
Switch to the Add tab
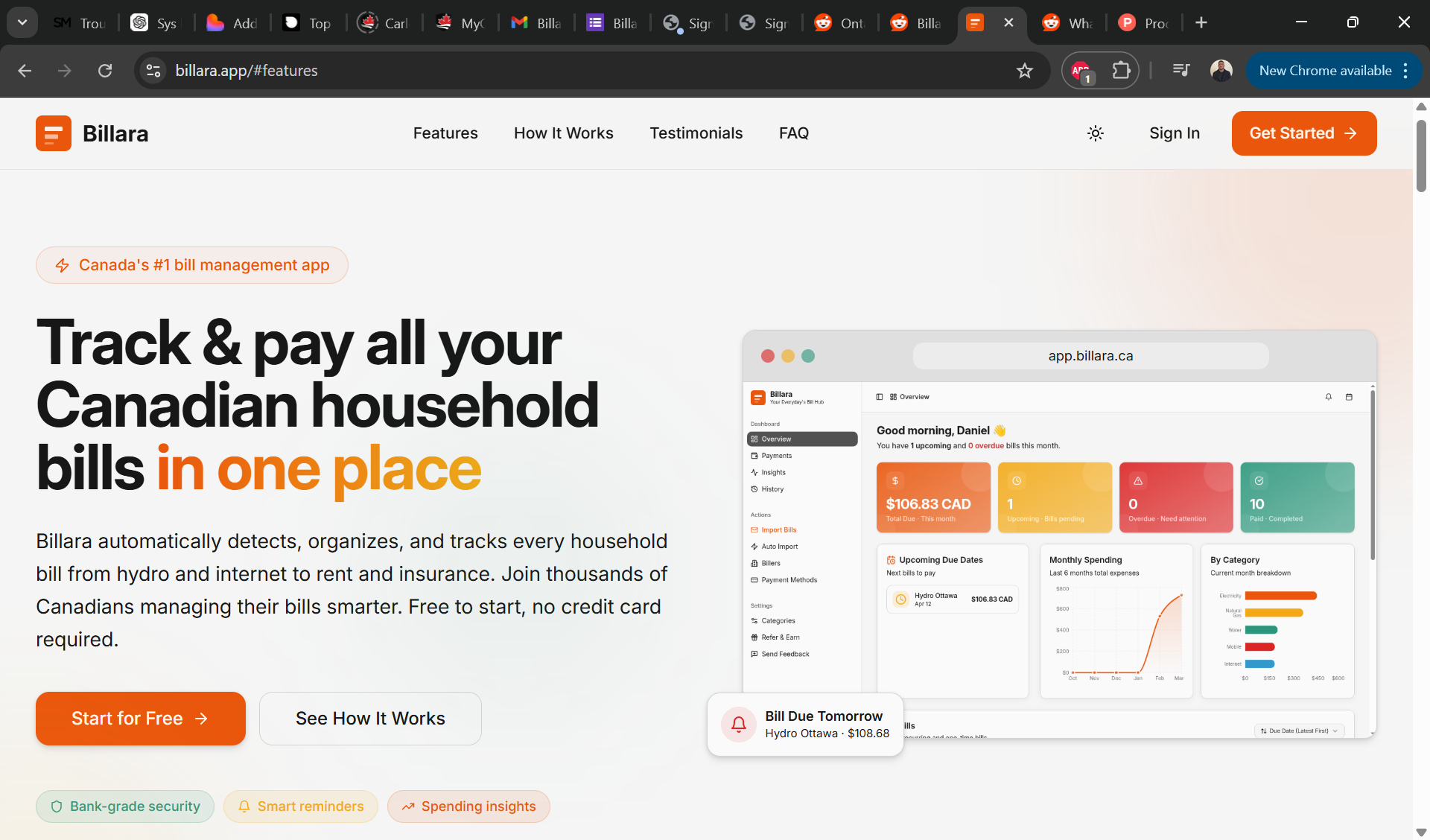point(232,23)
